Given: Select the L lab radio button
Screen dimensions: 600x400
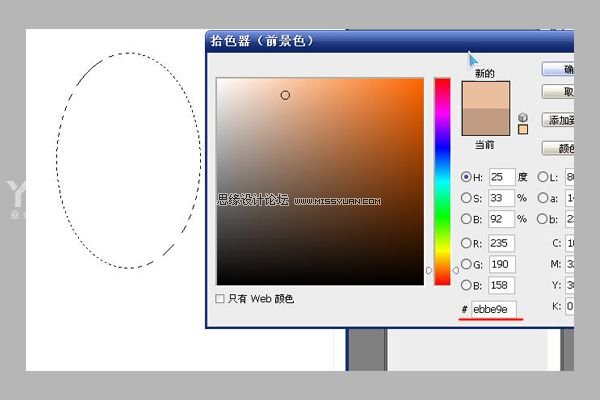Looking at the screenshot, I should [x=543, y=177].
